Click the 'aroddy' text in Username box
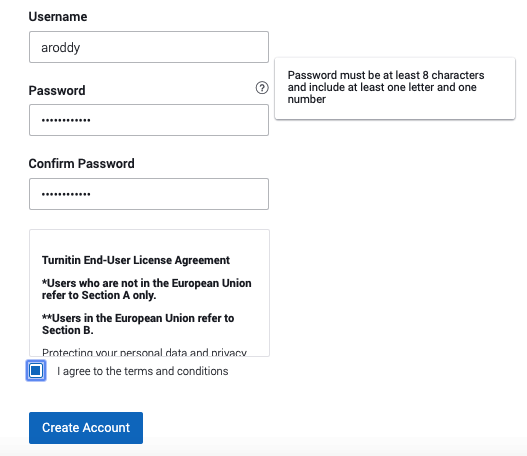Viewport: 527px width, 456px height. [60, 48]
